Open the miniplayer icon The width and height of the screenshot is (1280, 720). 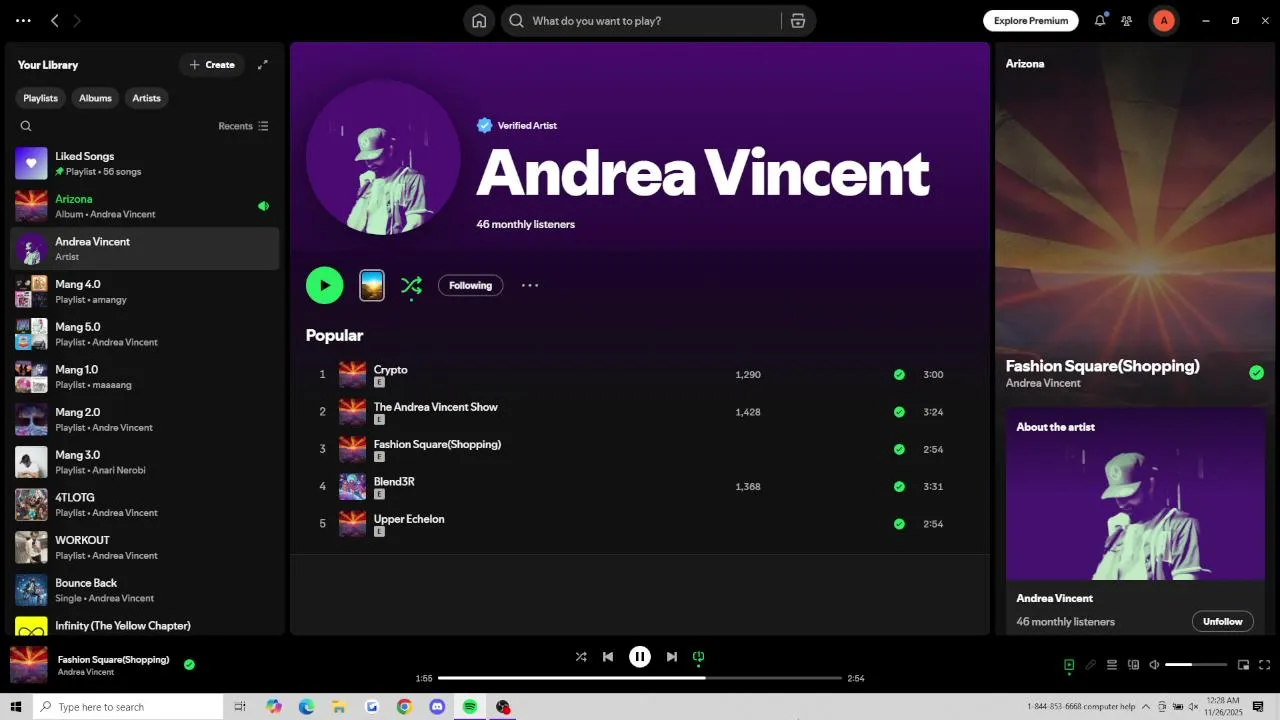point(1244,665)
